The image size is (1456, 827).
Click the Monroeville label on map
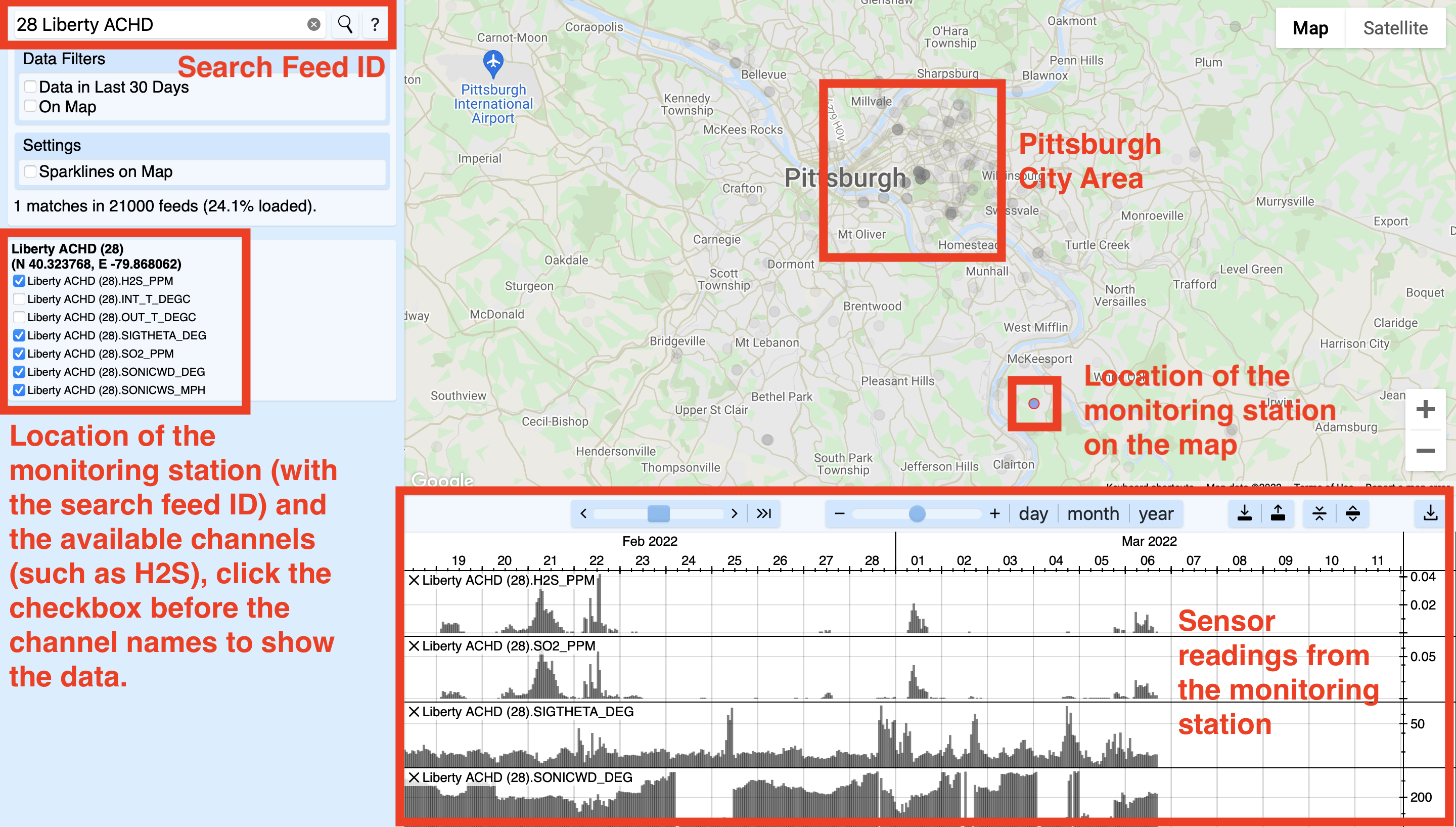pyautogui.click(x=1152, y=215)
